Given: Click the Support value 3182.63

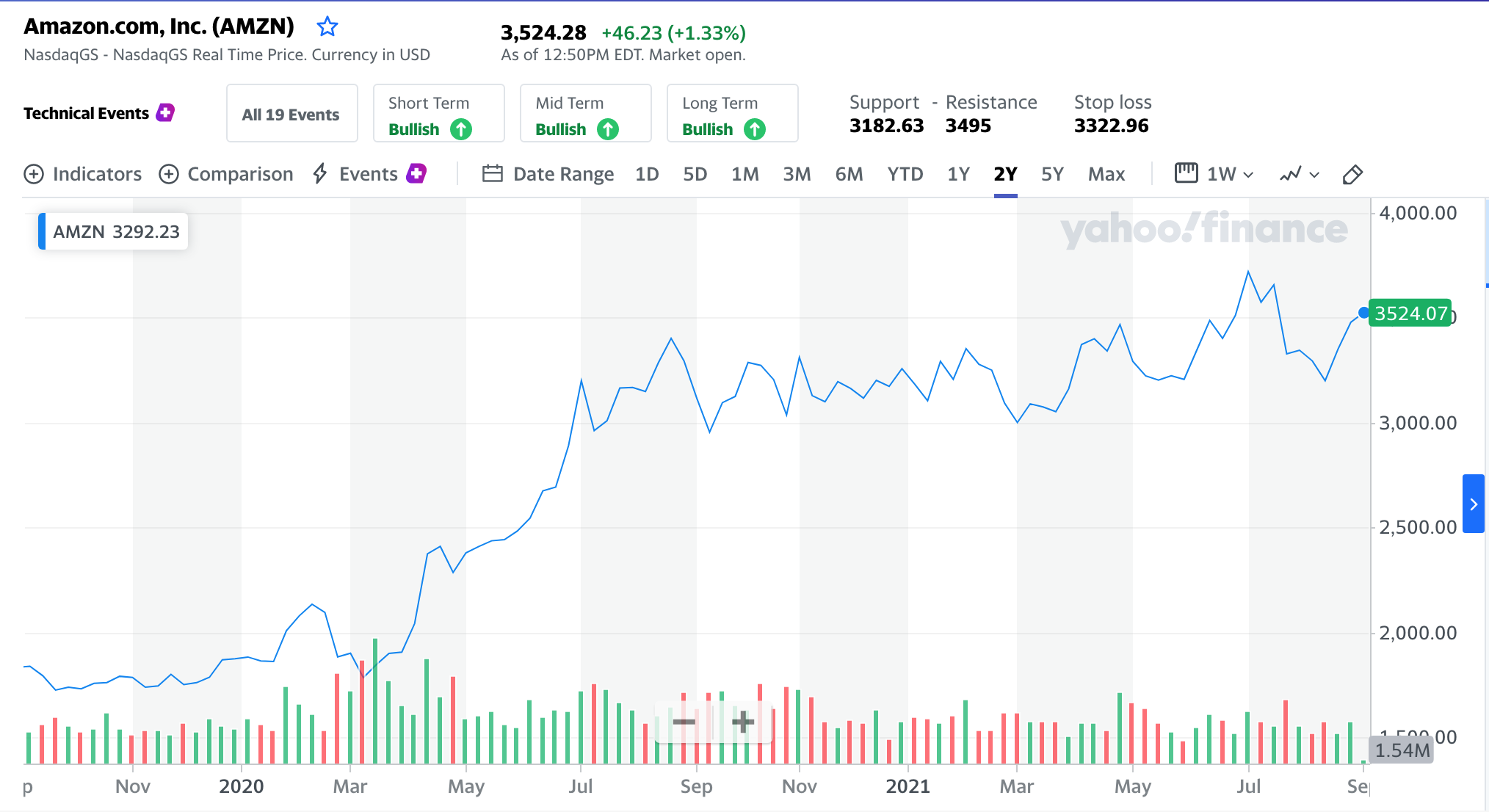Looking at the screenshot, I should coord(886,126).
